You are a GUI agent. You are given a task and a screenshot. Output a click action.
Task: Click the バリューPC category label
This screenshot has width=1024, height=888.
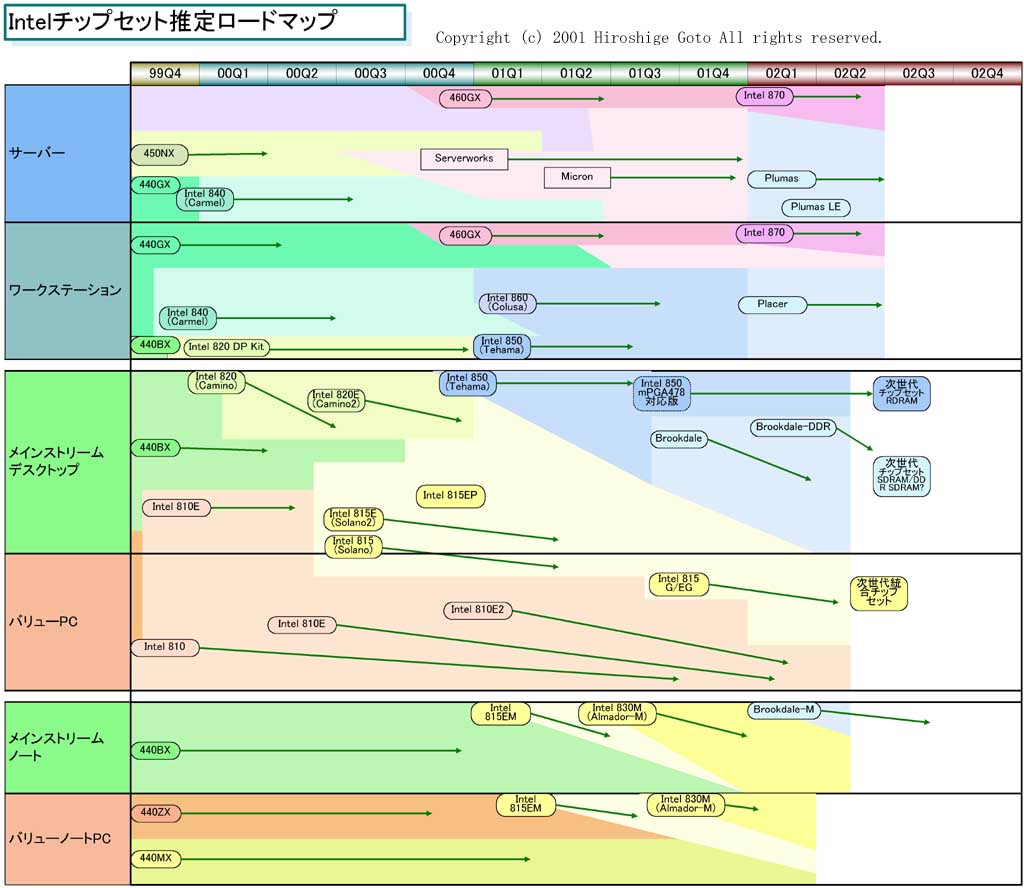[x=43, y=622]
